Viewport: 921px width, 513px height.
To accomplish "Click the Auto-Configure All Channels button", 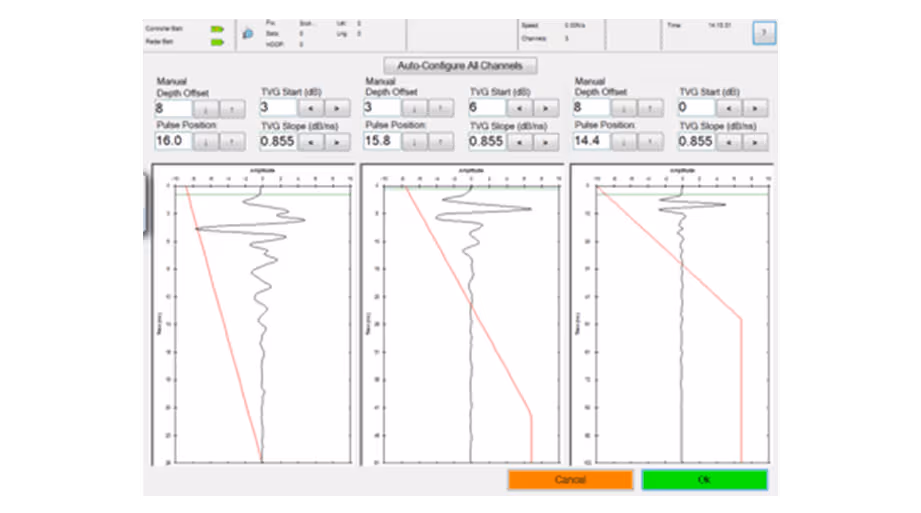I will point(460,65).
